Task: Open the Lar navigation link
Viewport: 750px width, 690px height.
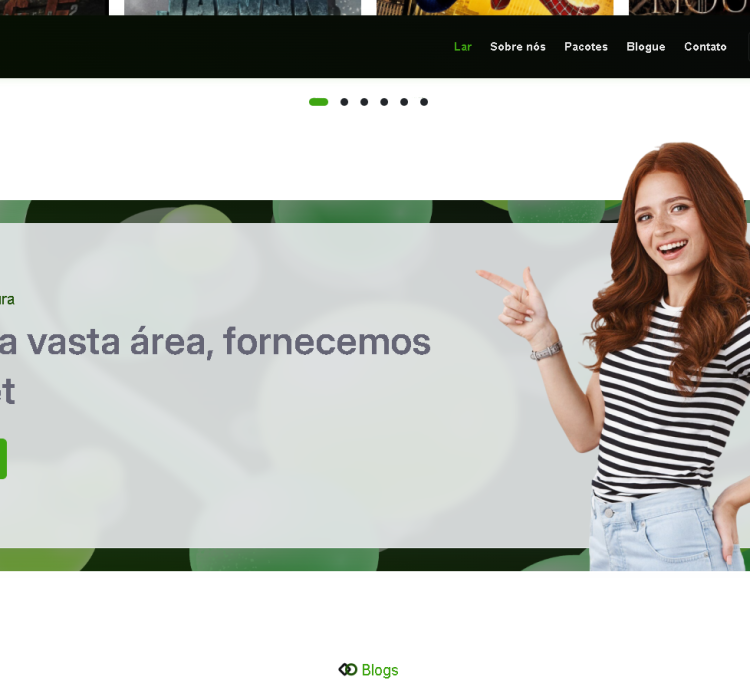Action: [x=462, y=47]
